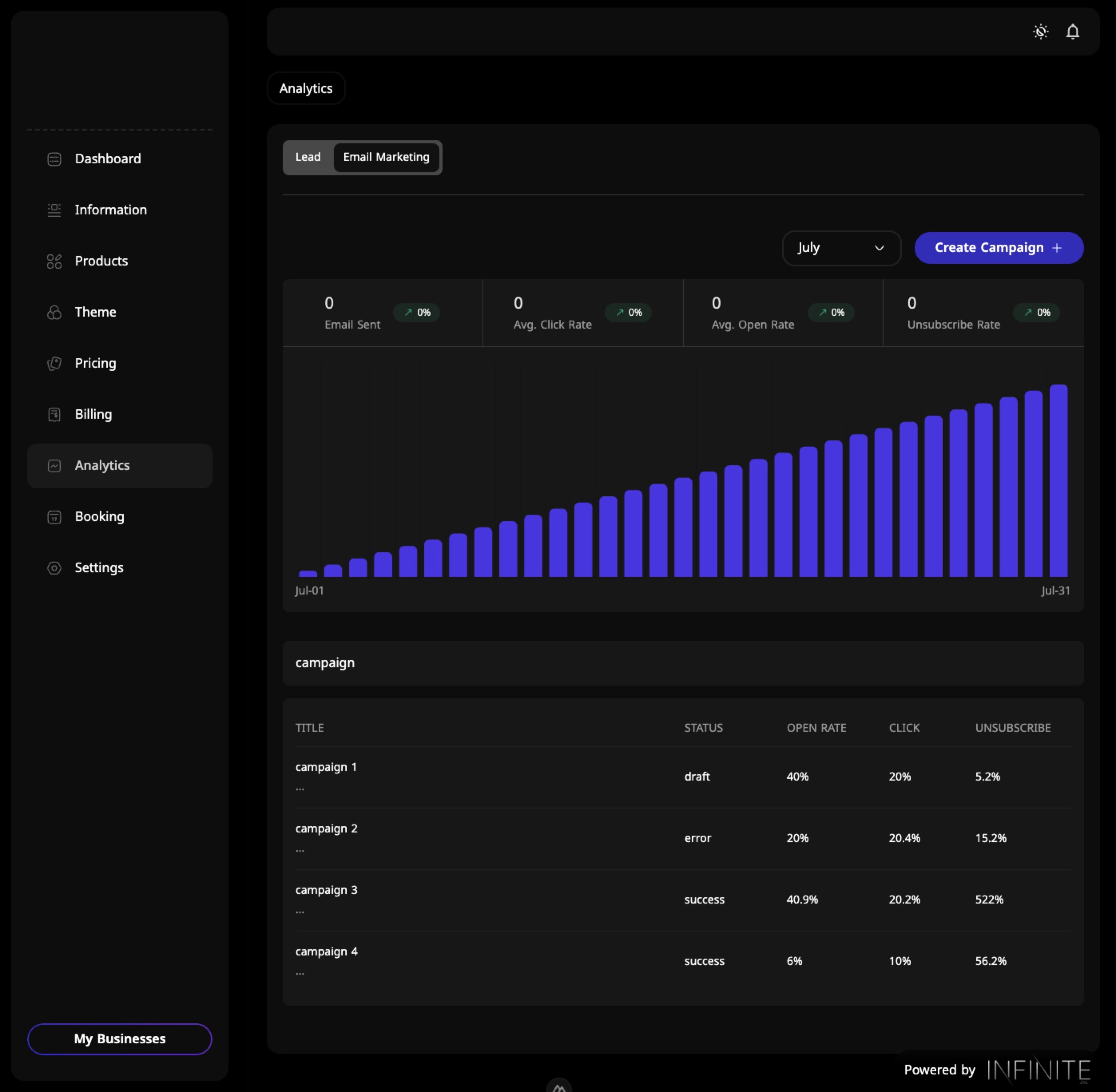
Task: Click the Products sidebar icon
Action: [54, 262]
